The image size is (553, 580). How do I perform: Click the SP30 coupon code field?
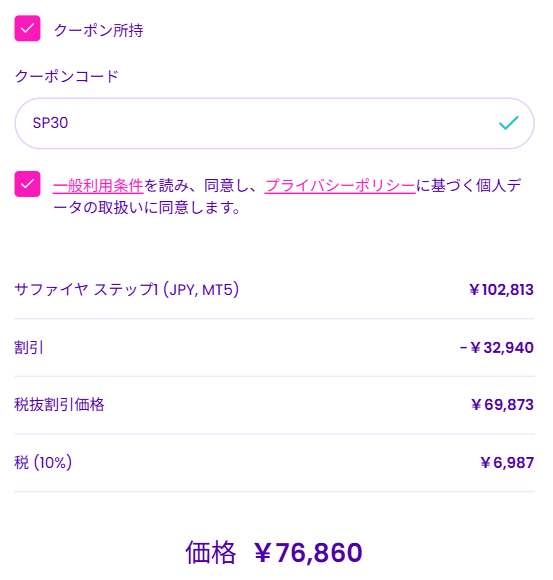[274, 123]
